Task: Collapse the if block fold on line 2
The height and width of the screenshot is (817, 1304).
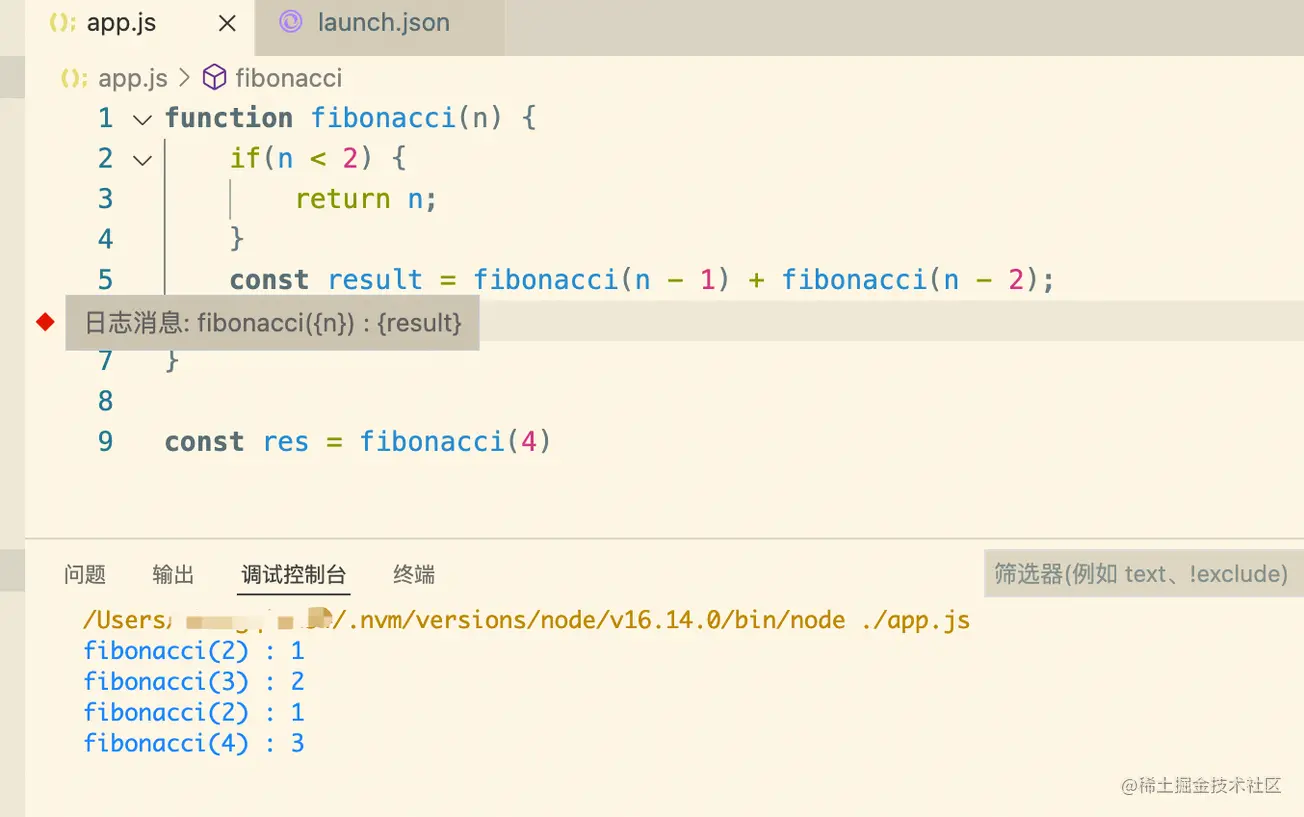Action: coord(142,159)
